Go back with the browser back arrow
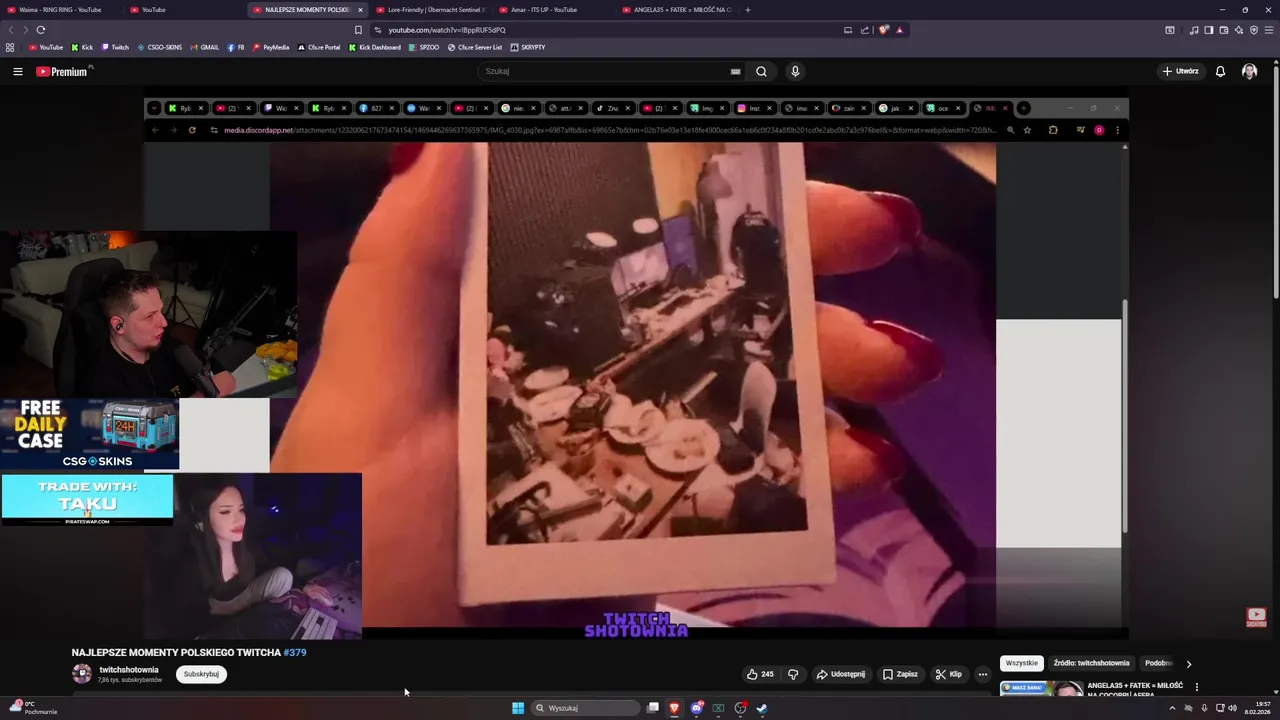1280x720 pixels. click(x=11, y=30)
